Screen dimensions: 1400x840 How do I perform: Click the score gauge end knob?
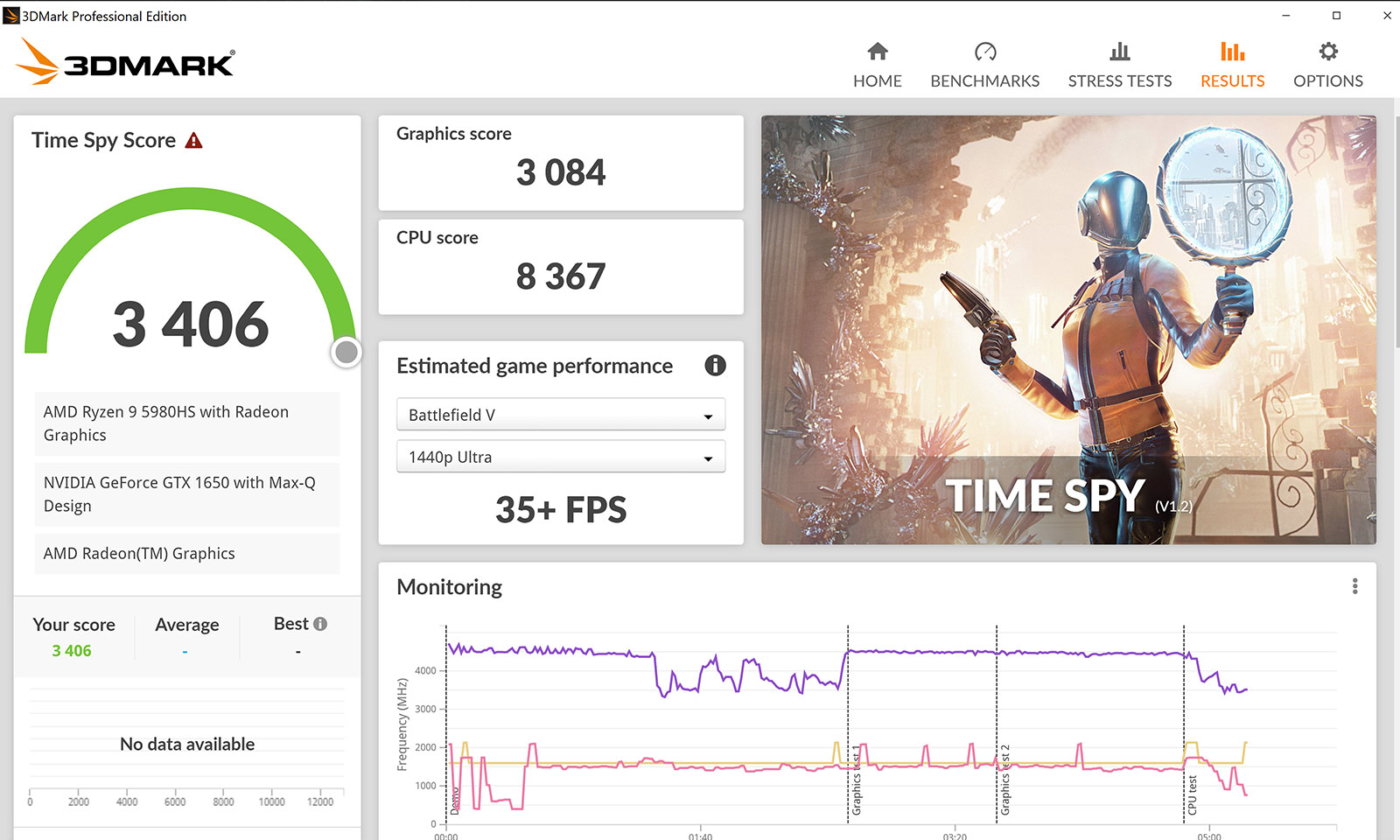(346, 352)
